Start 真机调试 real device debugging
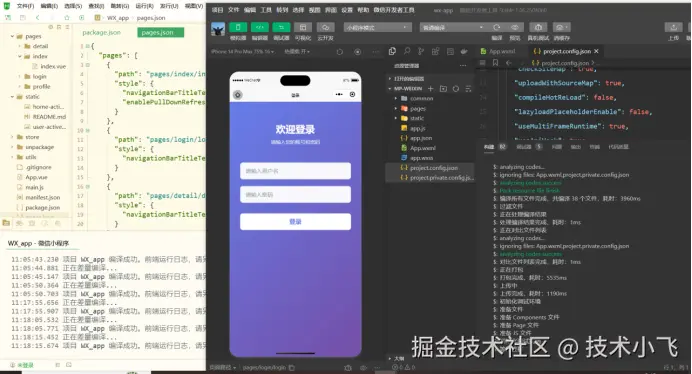 point(538,27)
